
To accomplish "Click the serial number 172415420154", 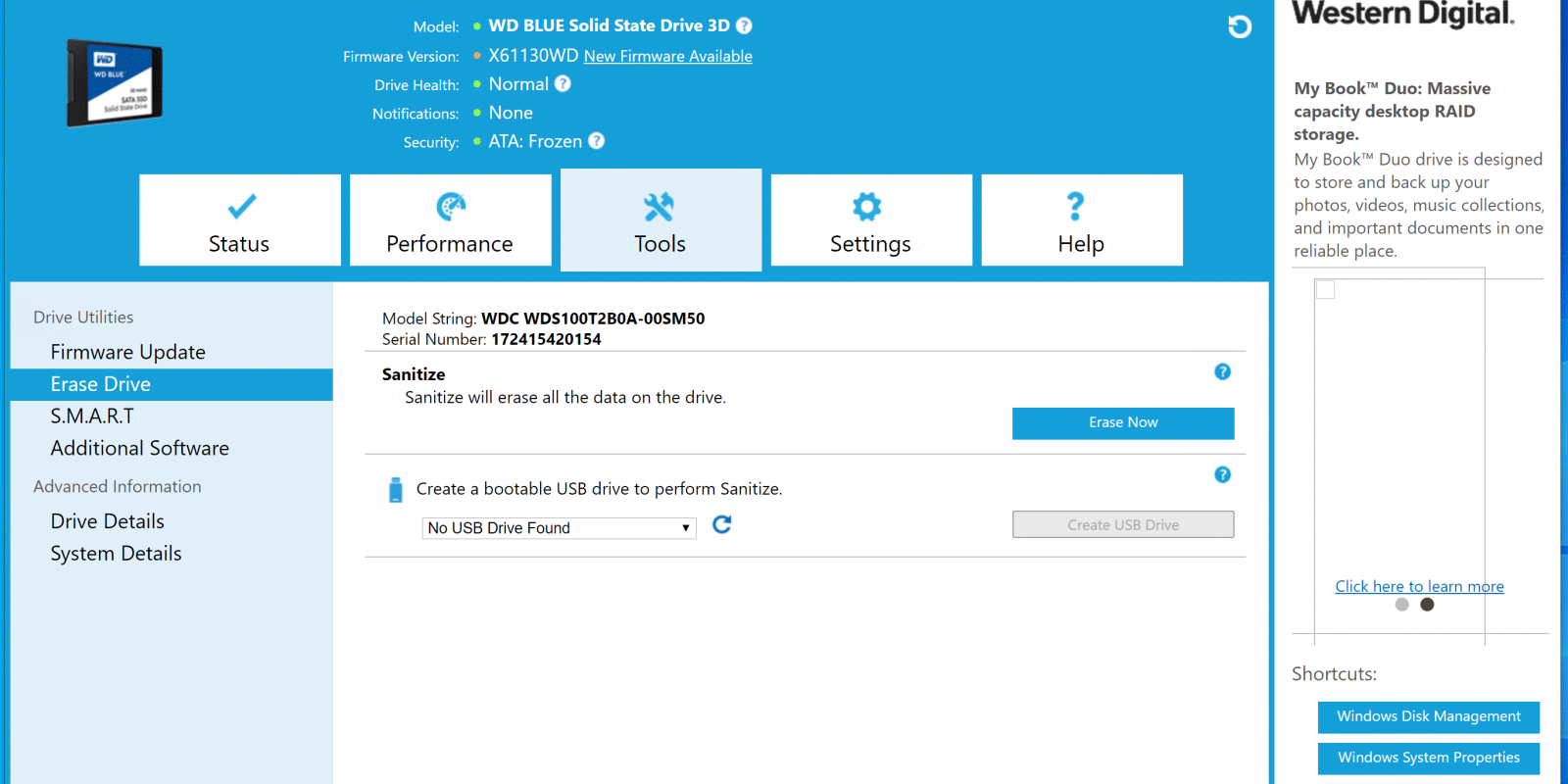I will pos(547,339).
